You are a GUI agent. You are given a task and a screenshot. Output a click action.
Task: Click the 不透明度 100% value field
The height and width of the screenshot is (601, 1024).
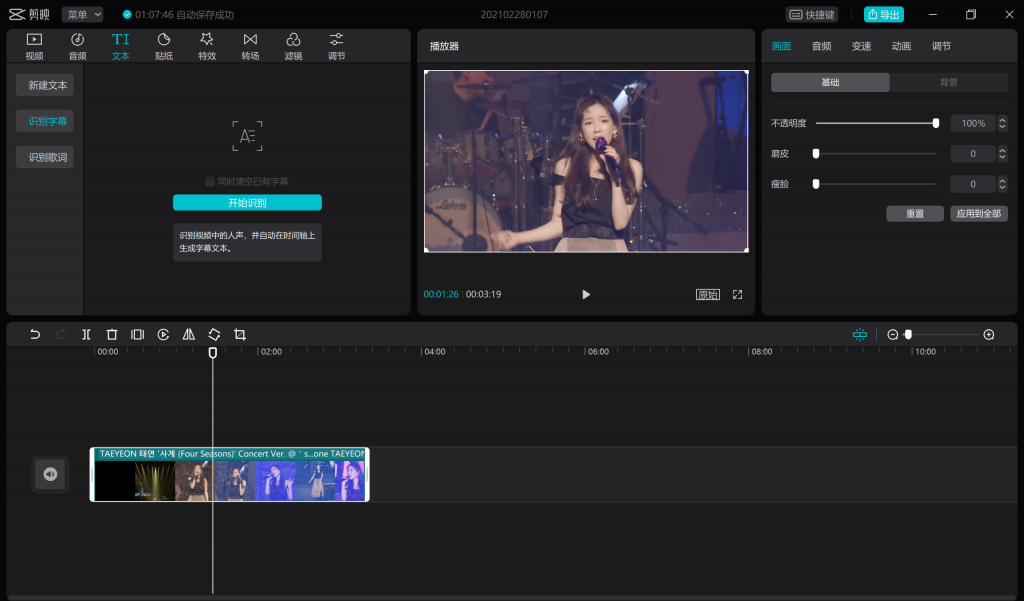pos(973,123)
